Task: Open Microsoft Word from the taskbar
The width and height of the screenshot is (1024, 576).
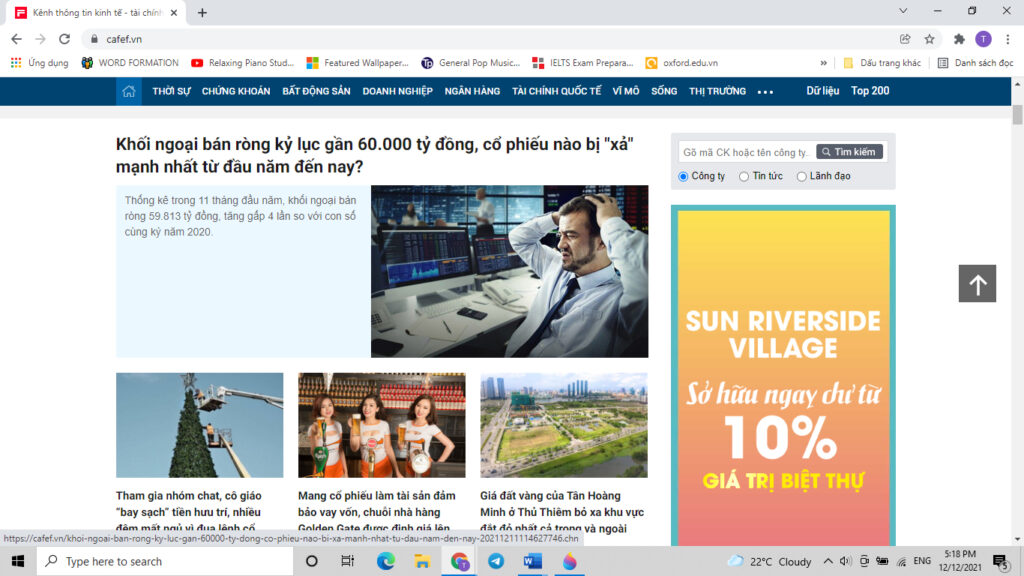Action: 532,561
